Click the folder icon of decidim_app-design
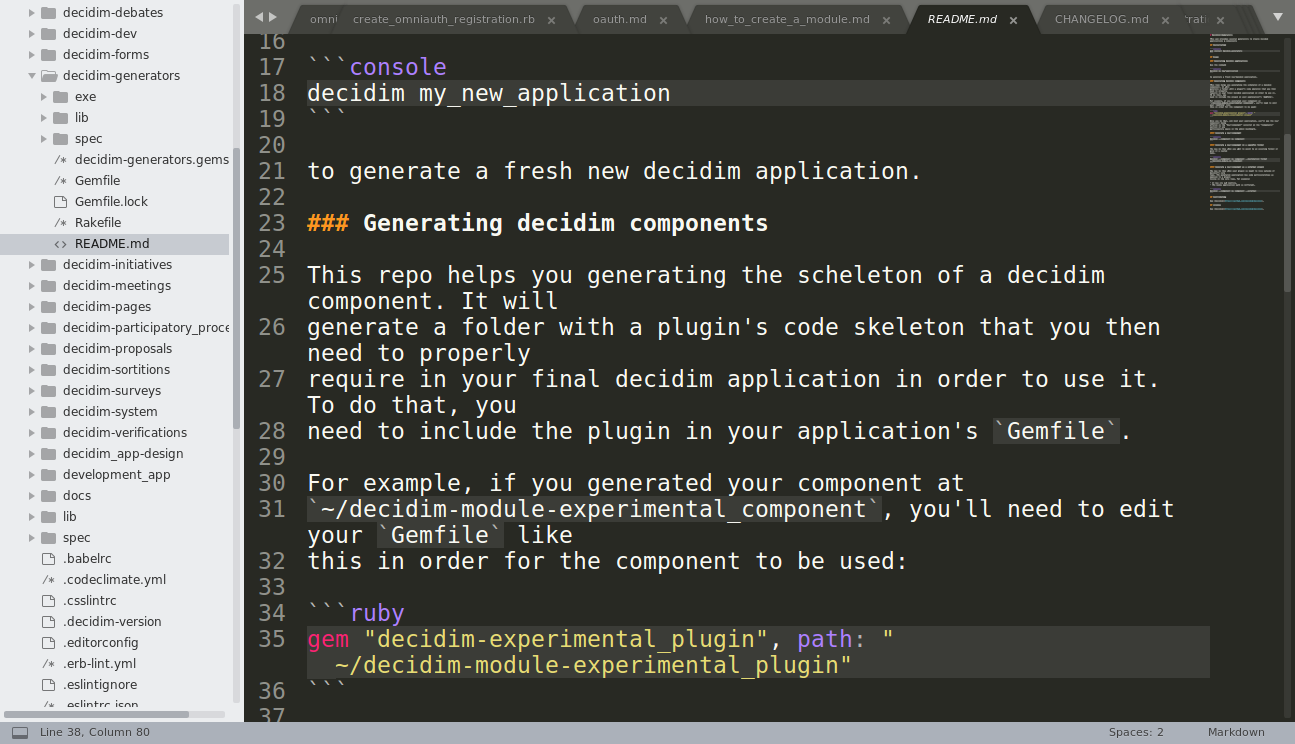The width and height of the screenshot is (1295, 744). pyautogui.click(x=47, y=454)
